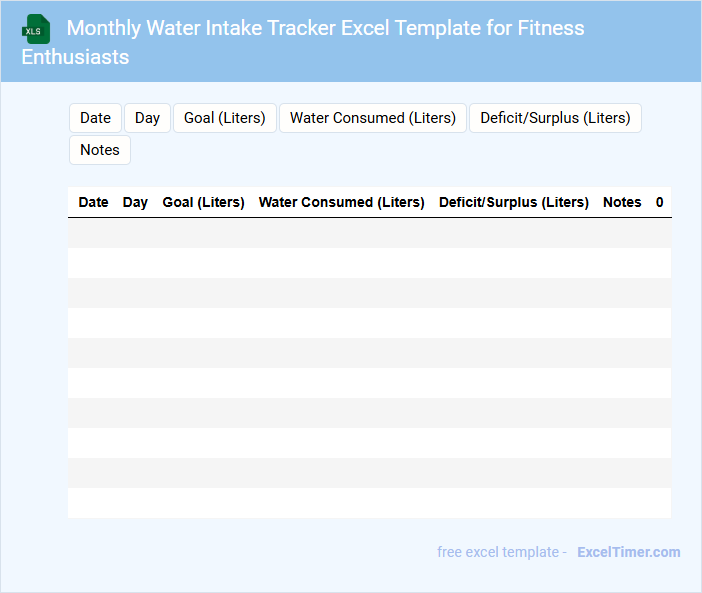
Task: Click the 0 column header in table
Action: click(659, 202)
